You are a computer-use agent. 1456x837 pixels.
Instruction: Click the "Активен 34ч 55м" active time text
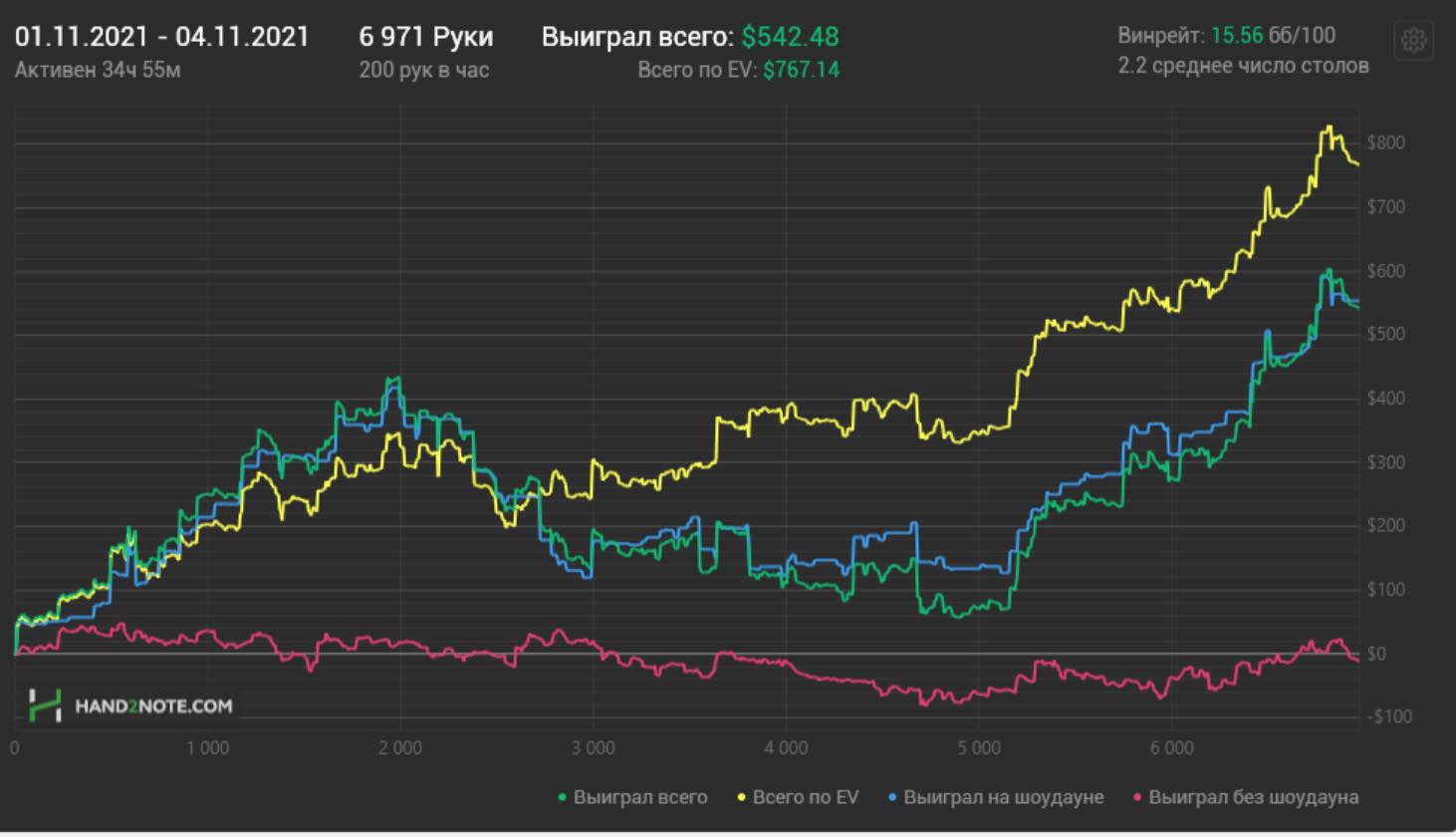pyautogui.click(x=98, y=70)
